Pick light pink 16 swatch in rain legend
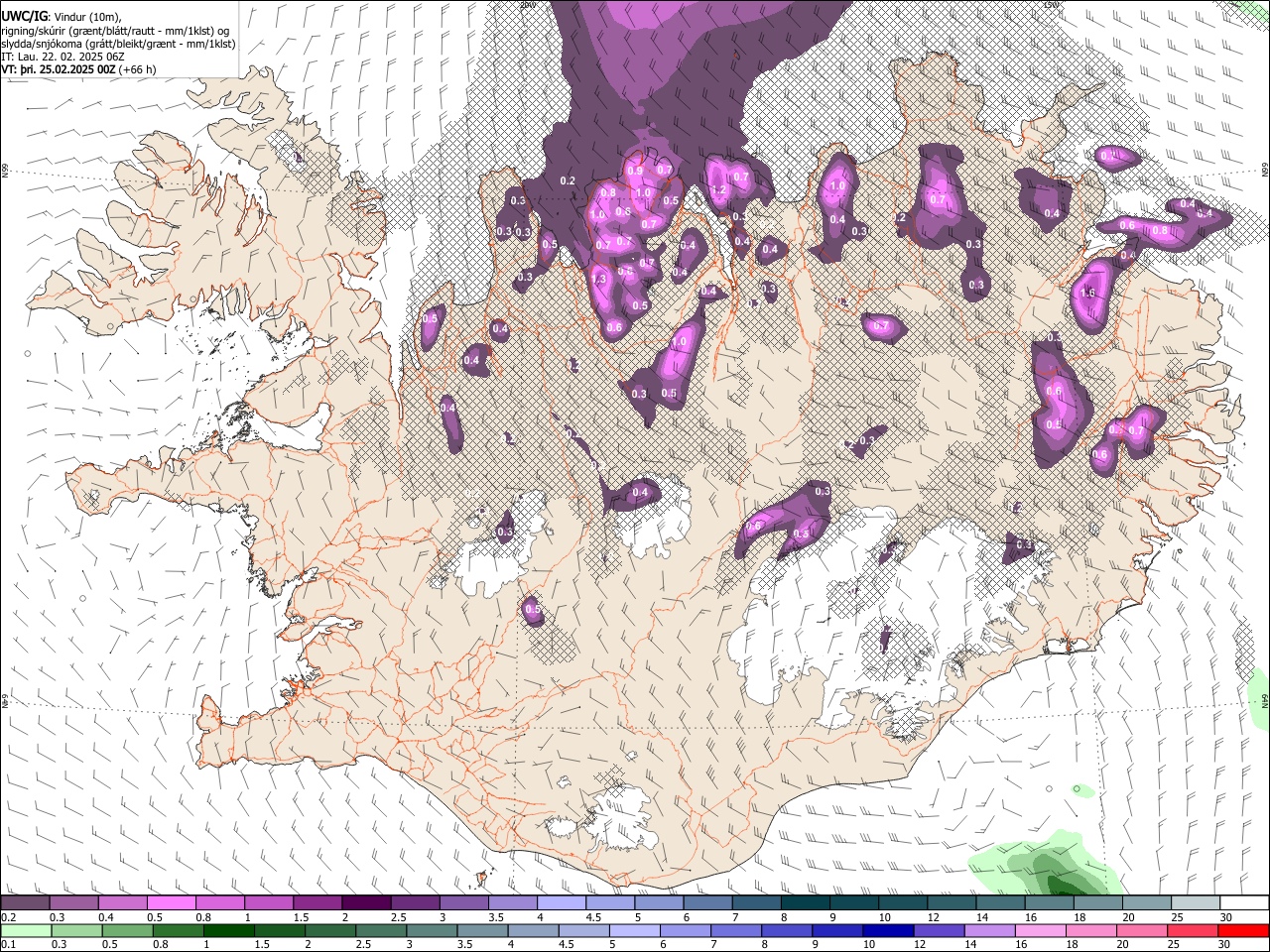The image size is (1270, 952). 1039,931
